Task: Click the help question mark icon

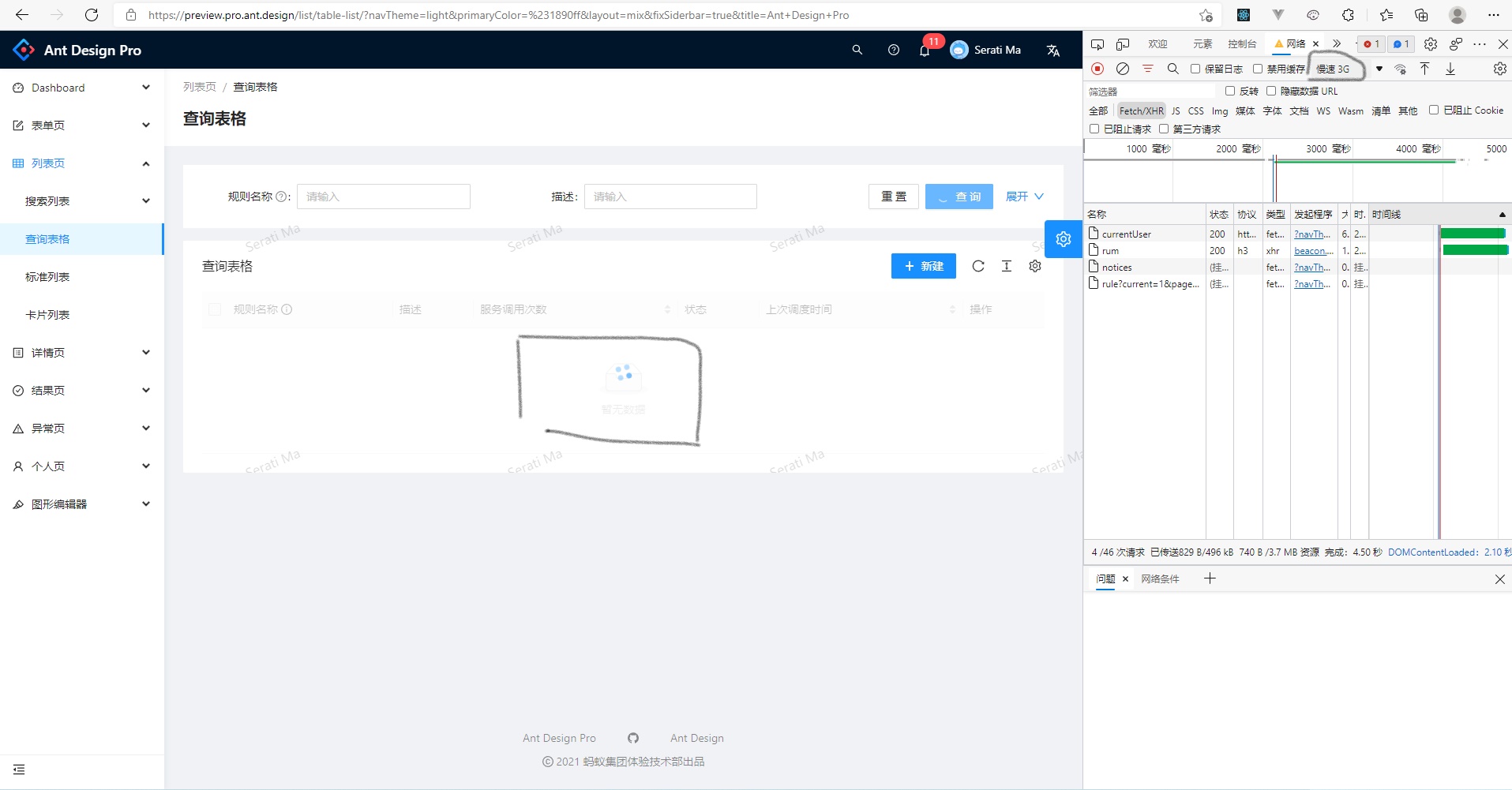Action: 894,50
